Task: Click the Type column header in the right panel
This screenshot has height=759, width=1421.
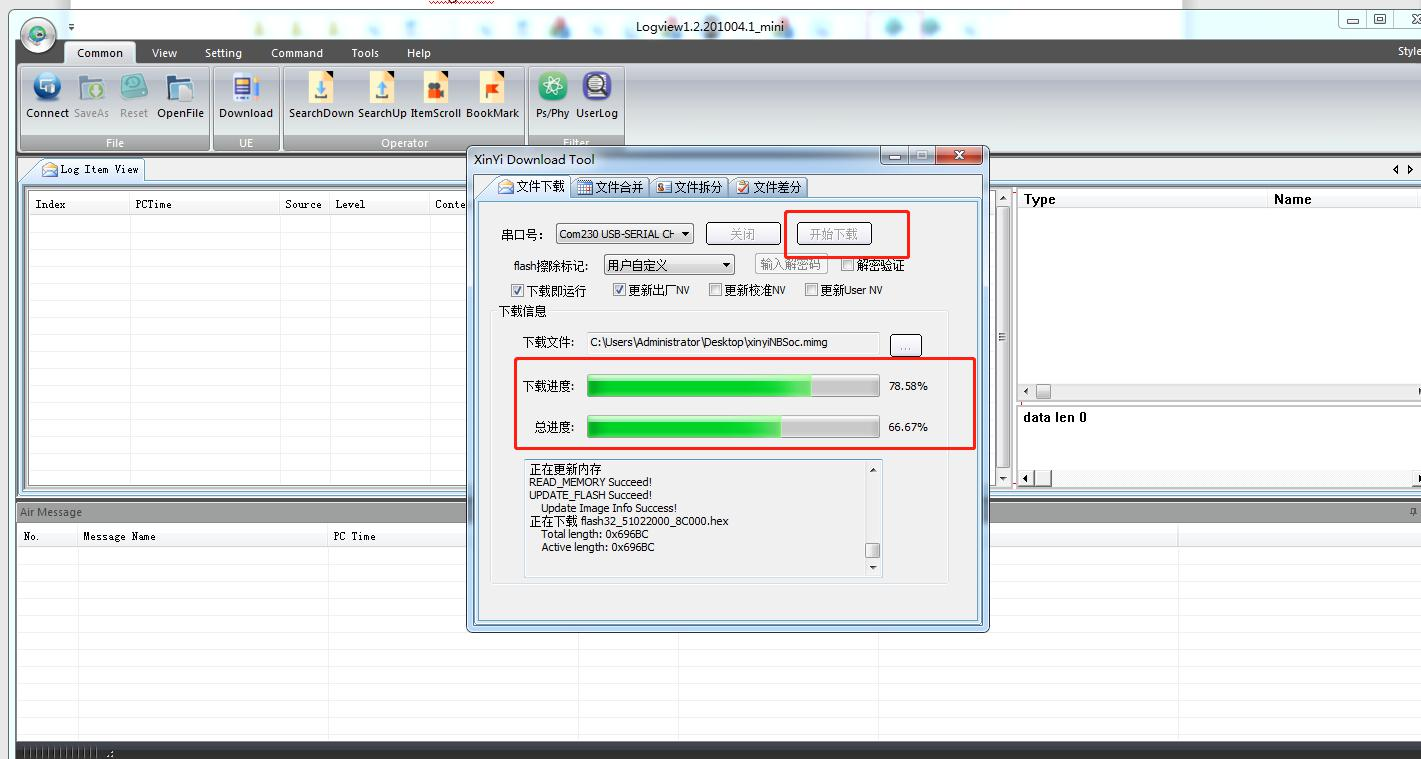Action: pos(1142,199)
